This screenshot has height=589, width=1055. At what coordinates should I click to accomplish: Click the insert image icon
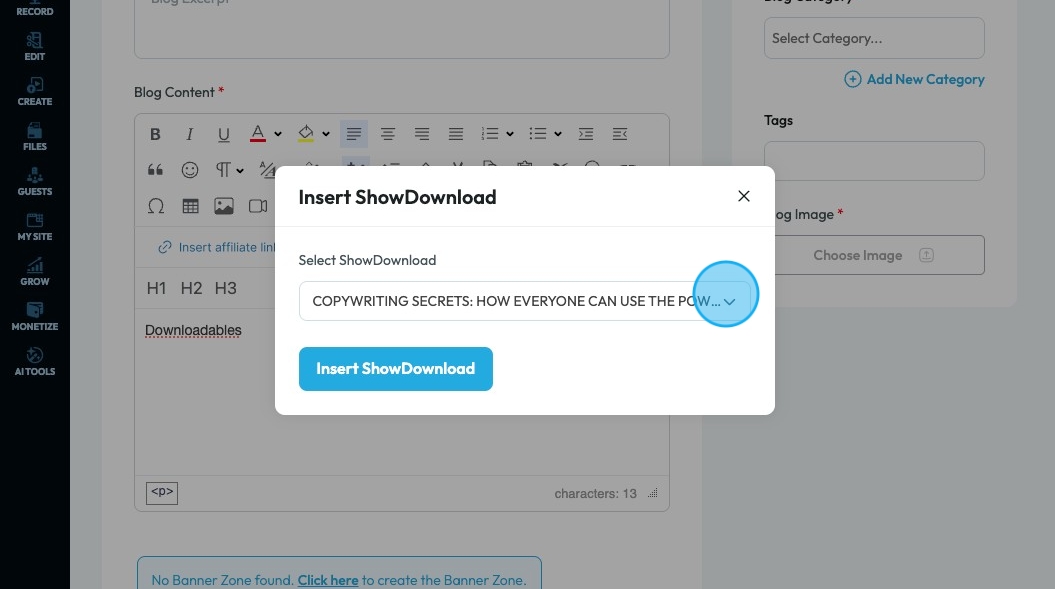224,206
